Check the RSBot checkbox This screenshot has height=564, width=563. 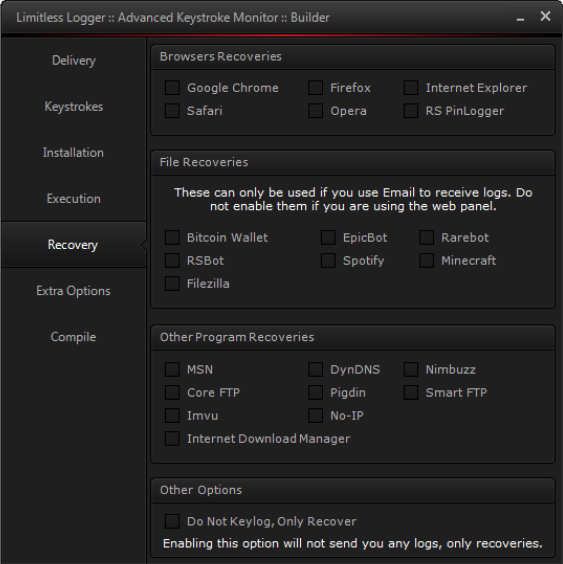pos(172,260)
